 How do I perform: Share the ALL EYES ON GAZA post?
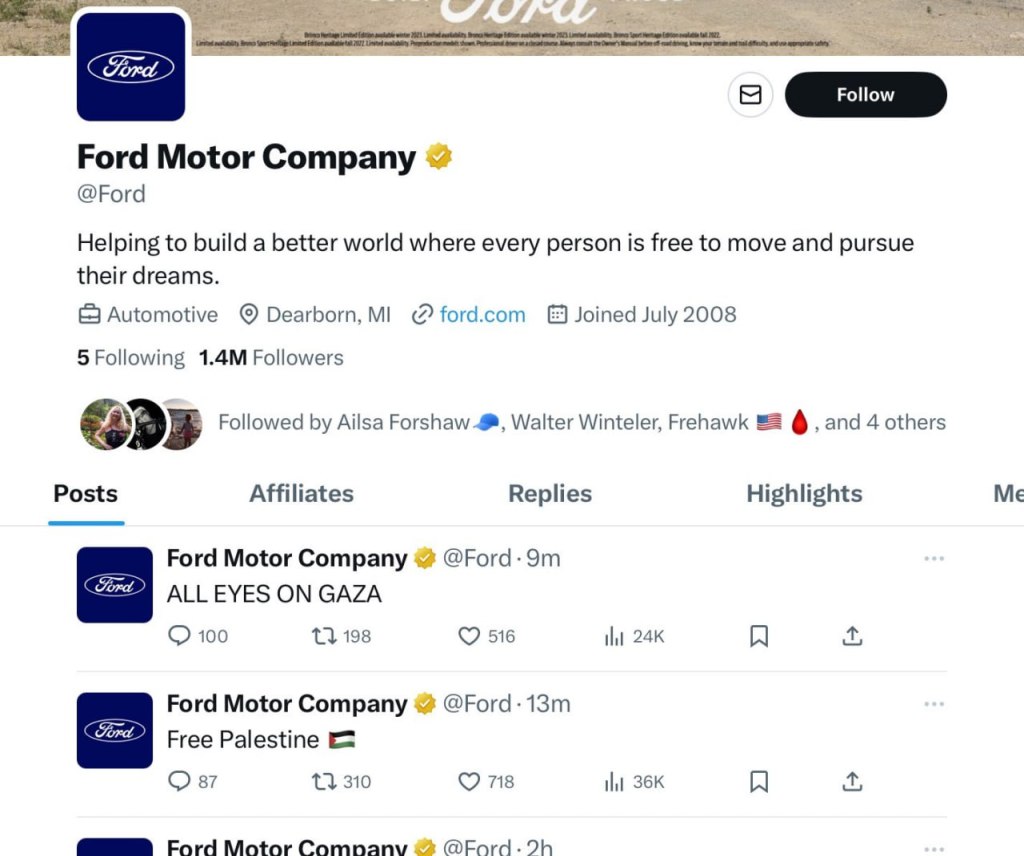(852, 636)
